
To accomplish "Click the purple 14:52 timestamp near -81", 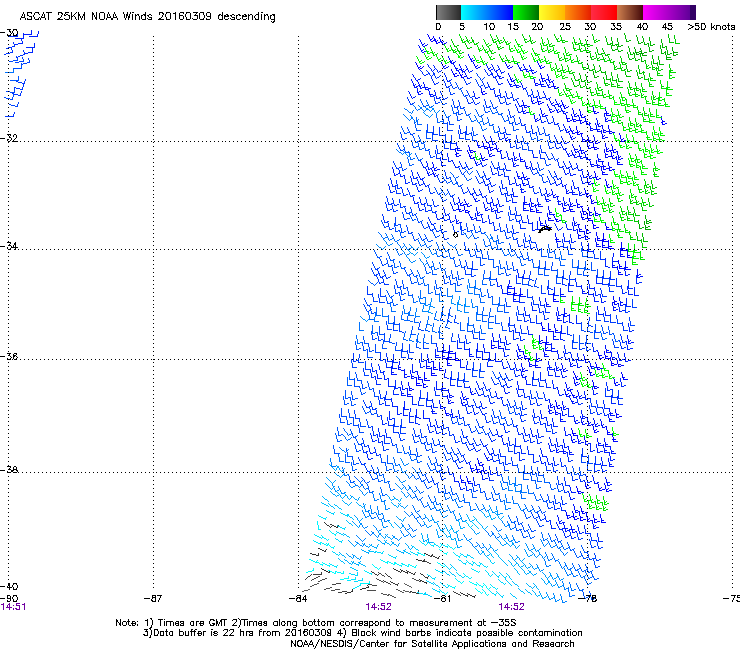I will tap(378, 607).
